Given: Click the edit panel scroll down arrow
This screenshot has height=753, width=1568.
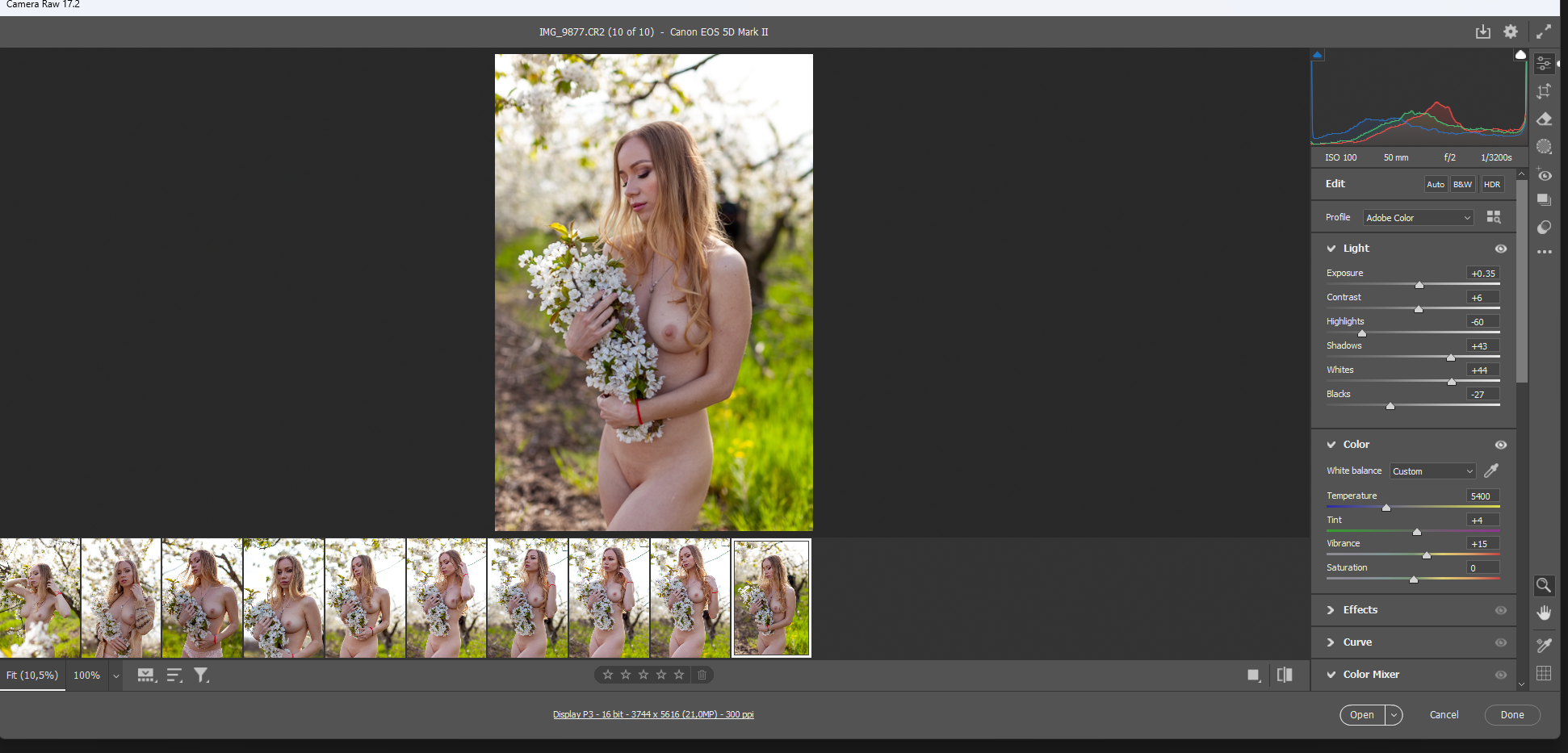Looking at the screenshot, I should pos(1522,684).
